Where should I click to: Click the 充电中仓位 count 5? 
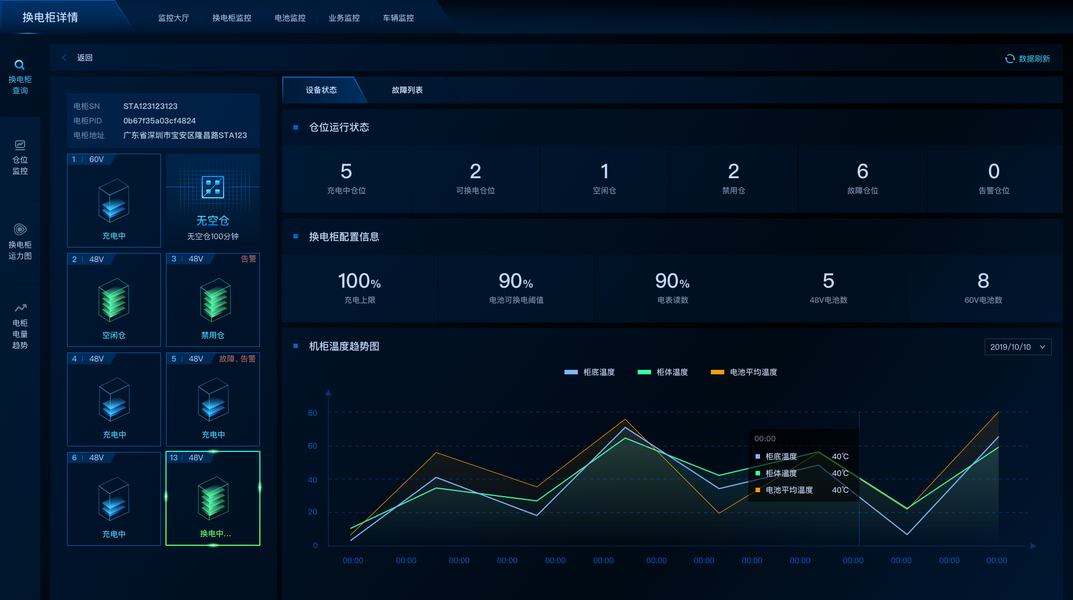coord(346,171)
